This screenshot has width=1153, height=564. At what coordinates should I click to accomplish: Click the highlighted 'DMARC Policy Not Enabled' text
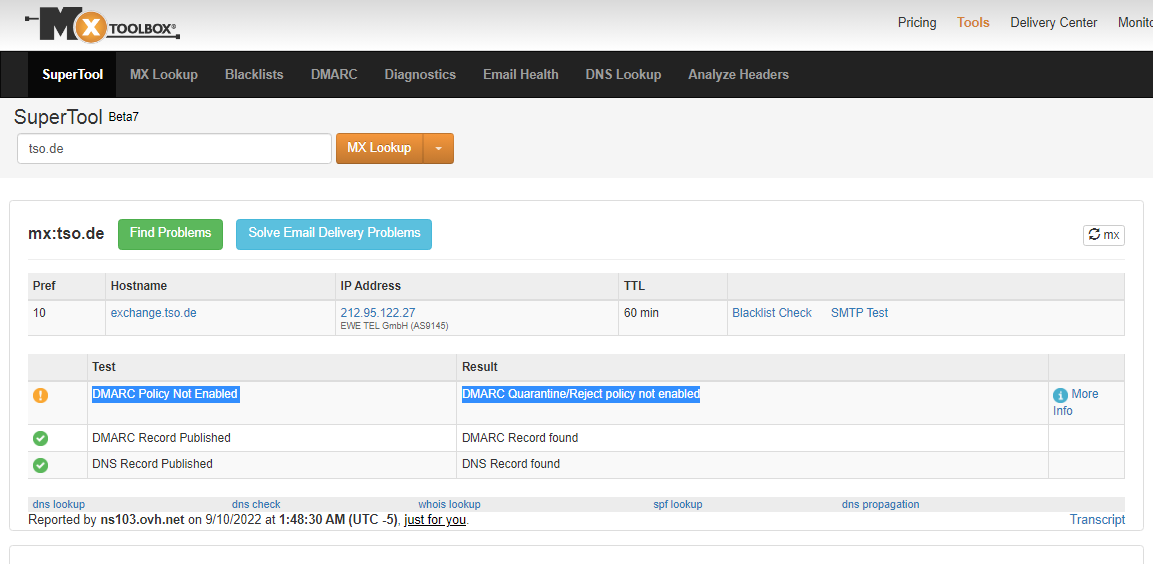166,394
